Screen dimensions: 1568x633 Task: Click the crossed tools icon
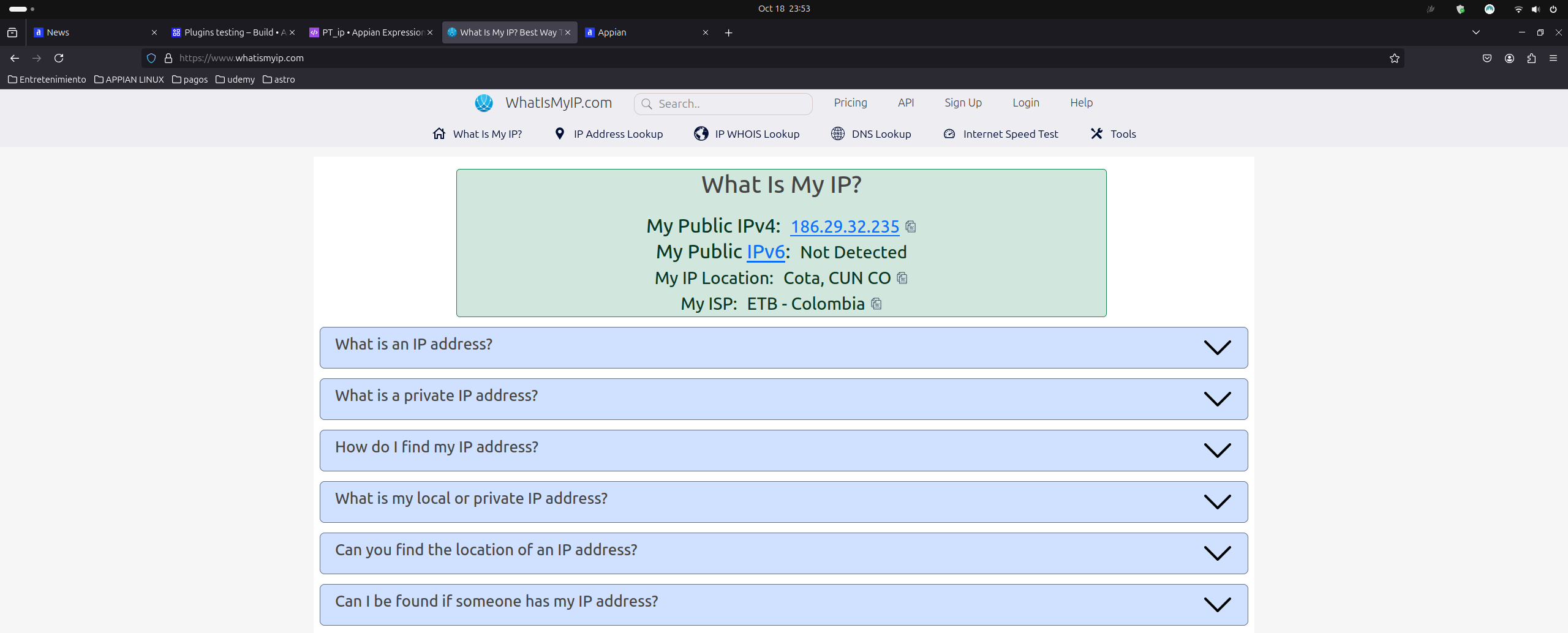pos(1096,133)
